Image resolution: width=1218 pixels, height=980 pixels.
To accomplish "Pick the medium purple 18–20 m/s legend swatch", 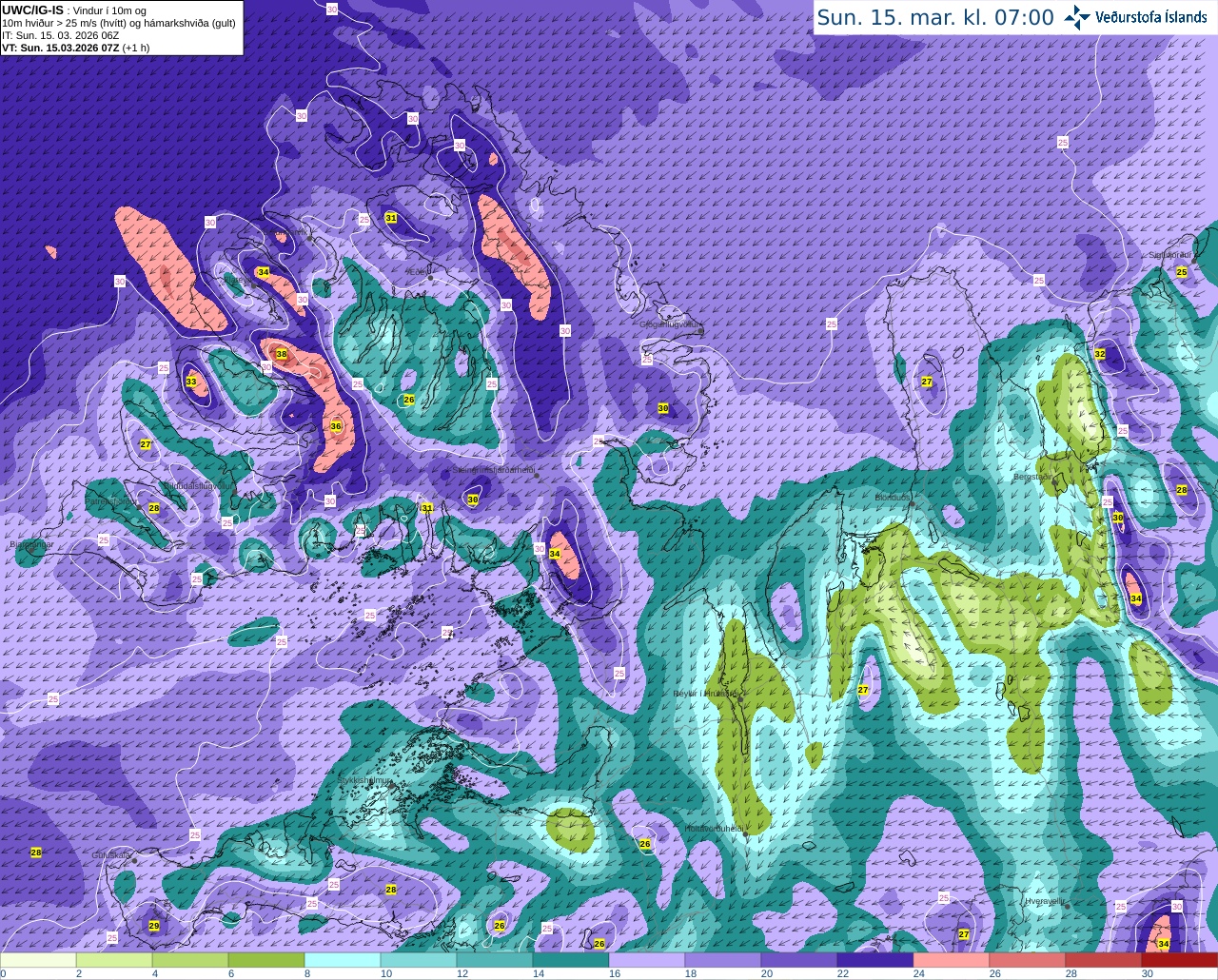I will coord(723,960).
